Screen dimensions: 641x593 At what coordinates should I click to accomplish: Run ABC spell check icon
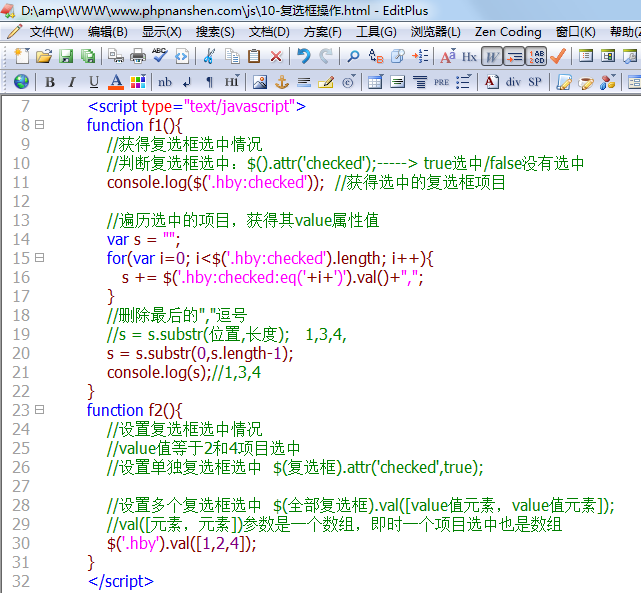pyautogui.click(x=159, y=55)
